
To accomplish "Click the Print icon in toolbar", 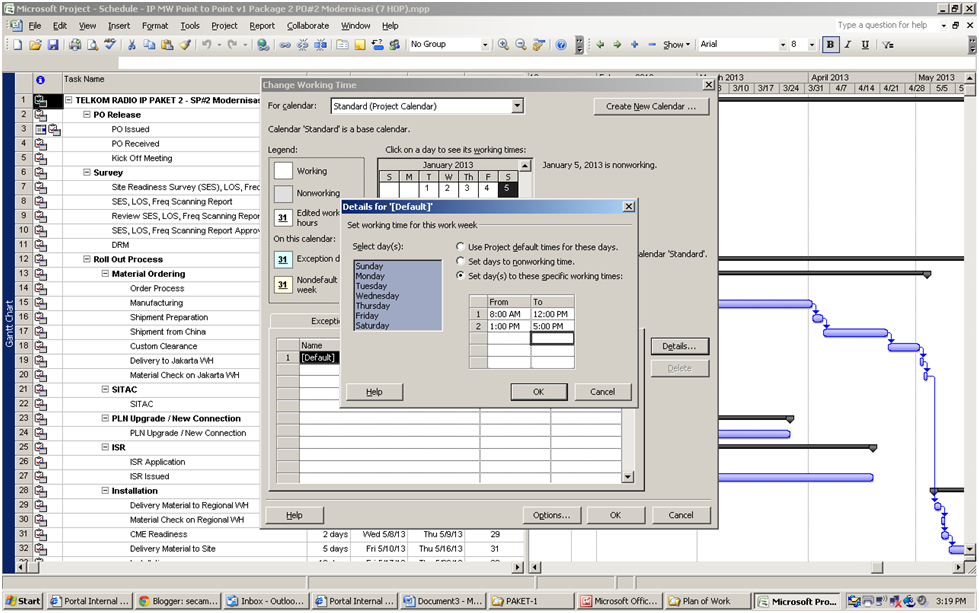I will click(76, 45).
